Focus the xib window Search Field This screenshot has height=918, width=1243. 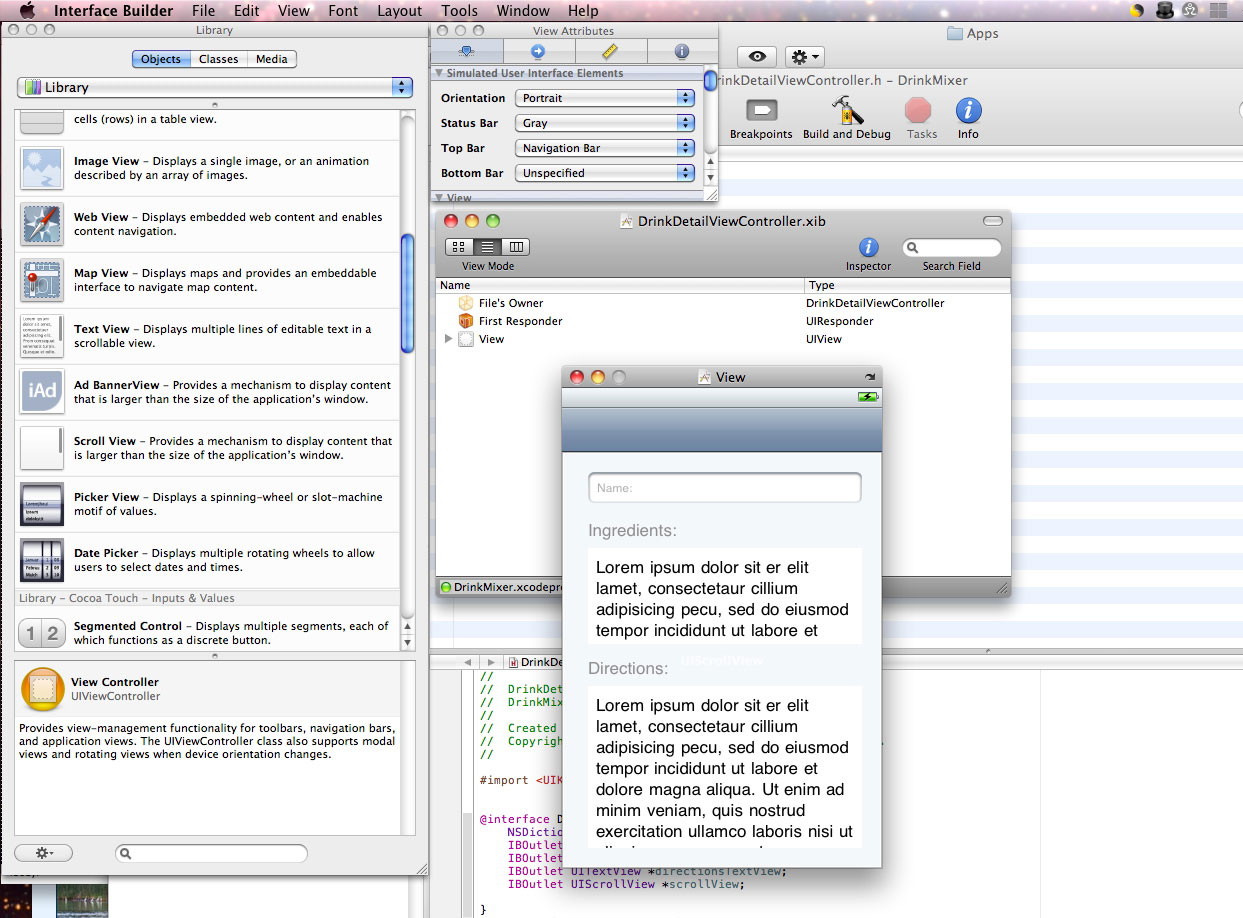pos(952,248)
